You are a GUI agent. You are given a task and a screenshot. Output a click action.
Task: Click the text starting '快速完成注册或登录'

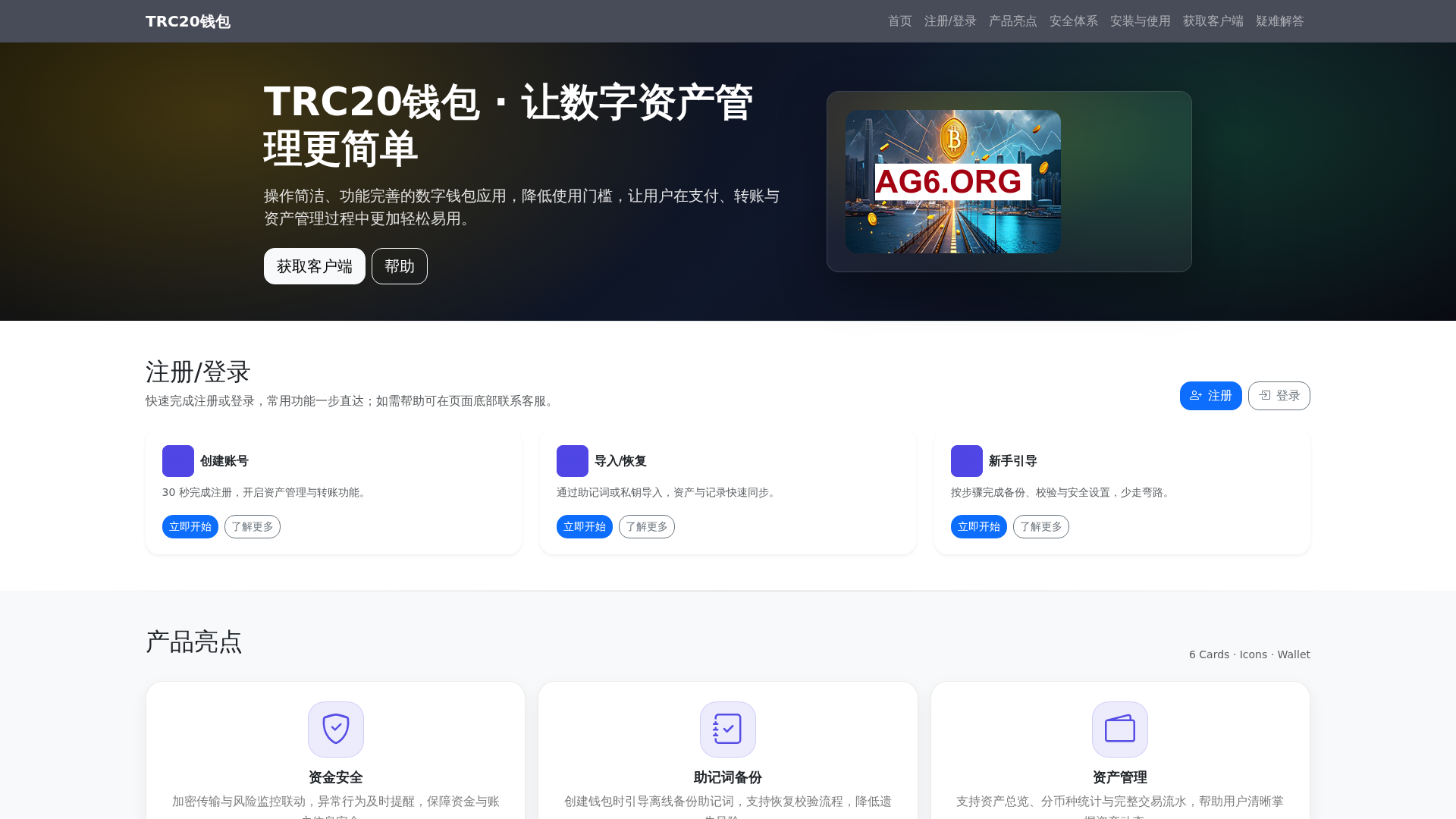[352, 401]
